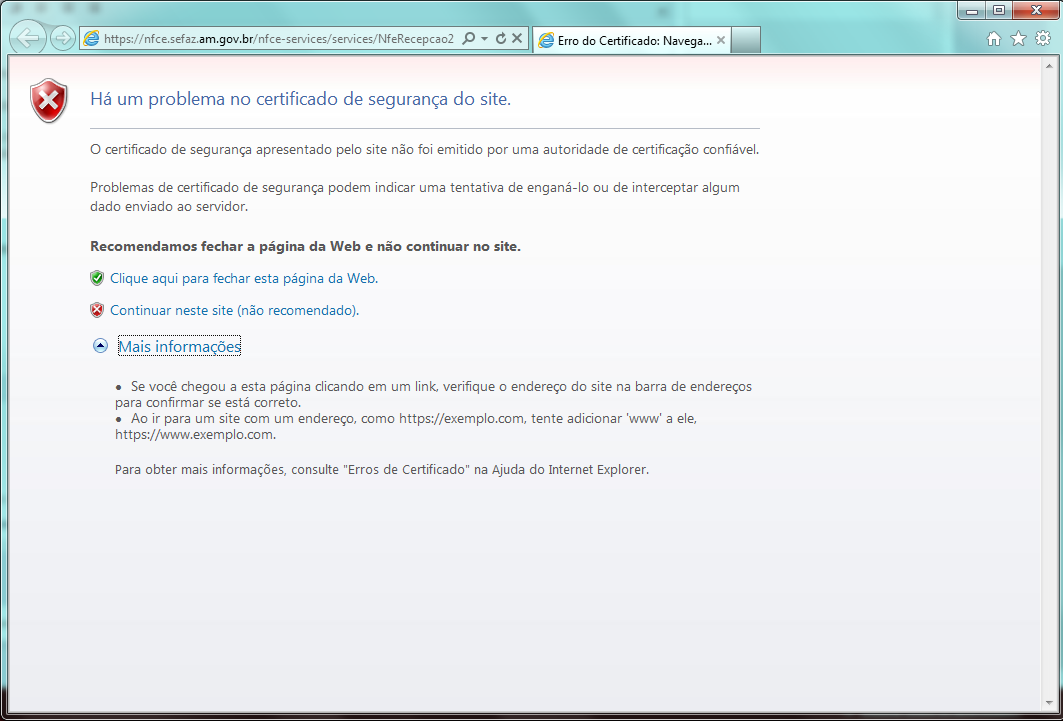This screenshot has width=1063, height=721.
Task: Stop loading with the X in address bar
Action: pos(517,39)
